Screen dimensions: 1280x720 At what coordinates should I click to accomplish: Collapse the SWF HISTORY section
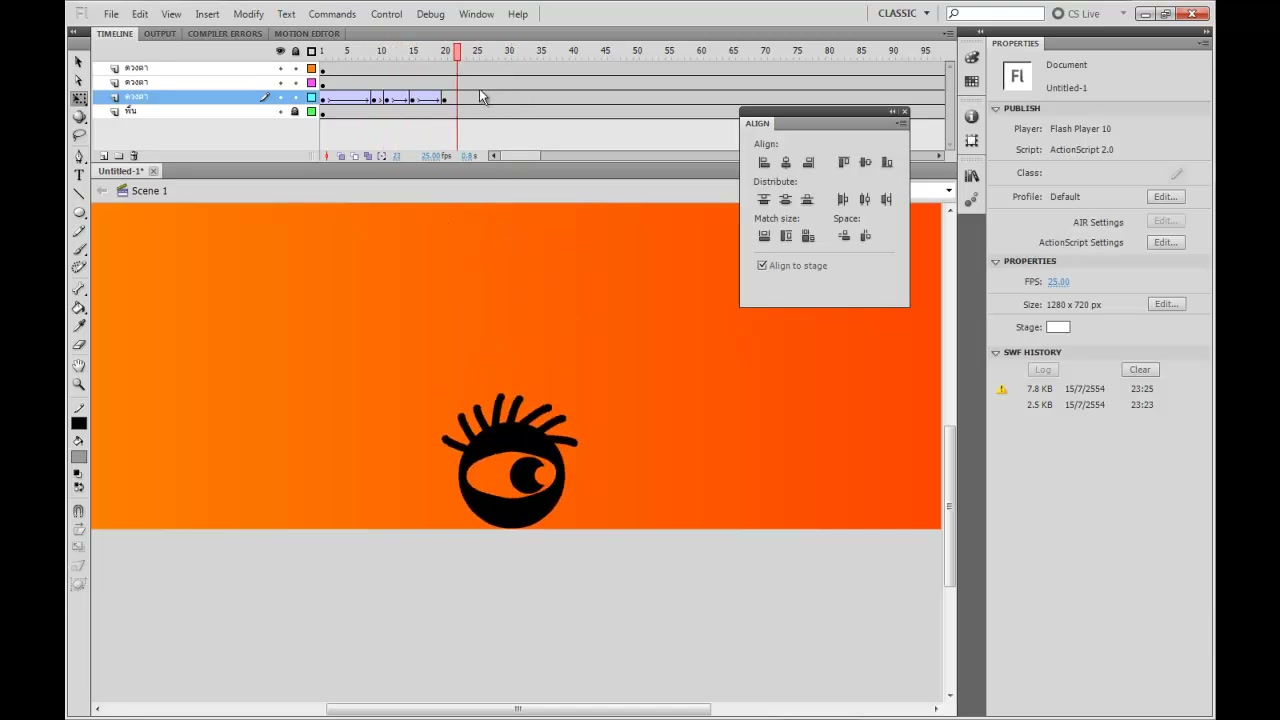point(996,352)
